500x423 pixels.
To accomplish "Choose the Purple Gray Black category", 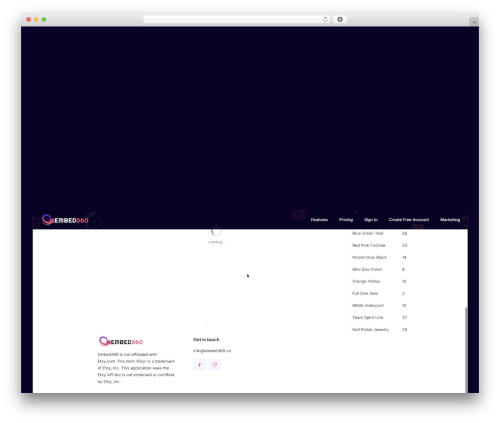I will [x=369, y=257].
